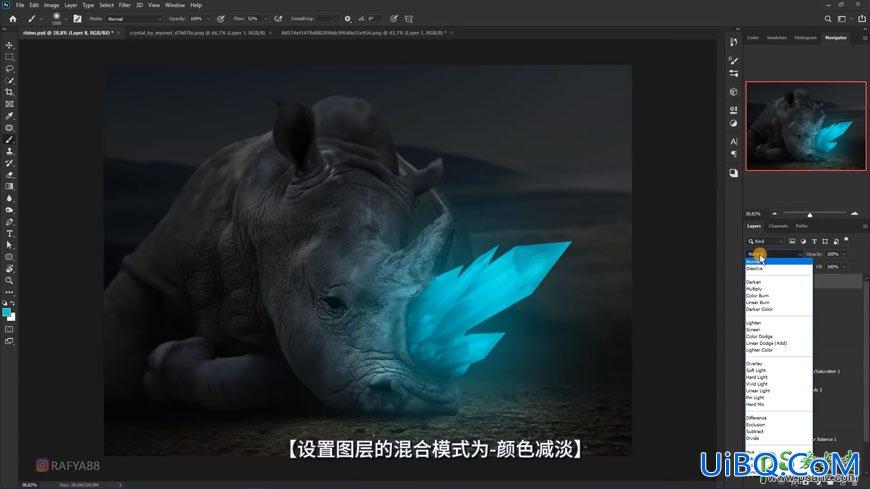Select the Lasso tool
This screenshot has height=489, width=870.
pos(9,68)
